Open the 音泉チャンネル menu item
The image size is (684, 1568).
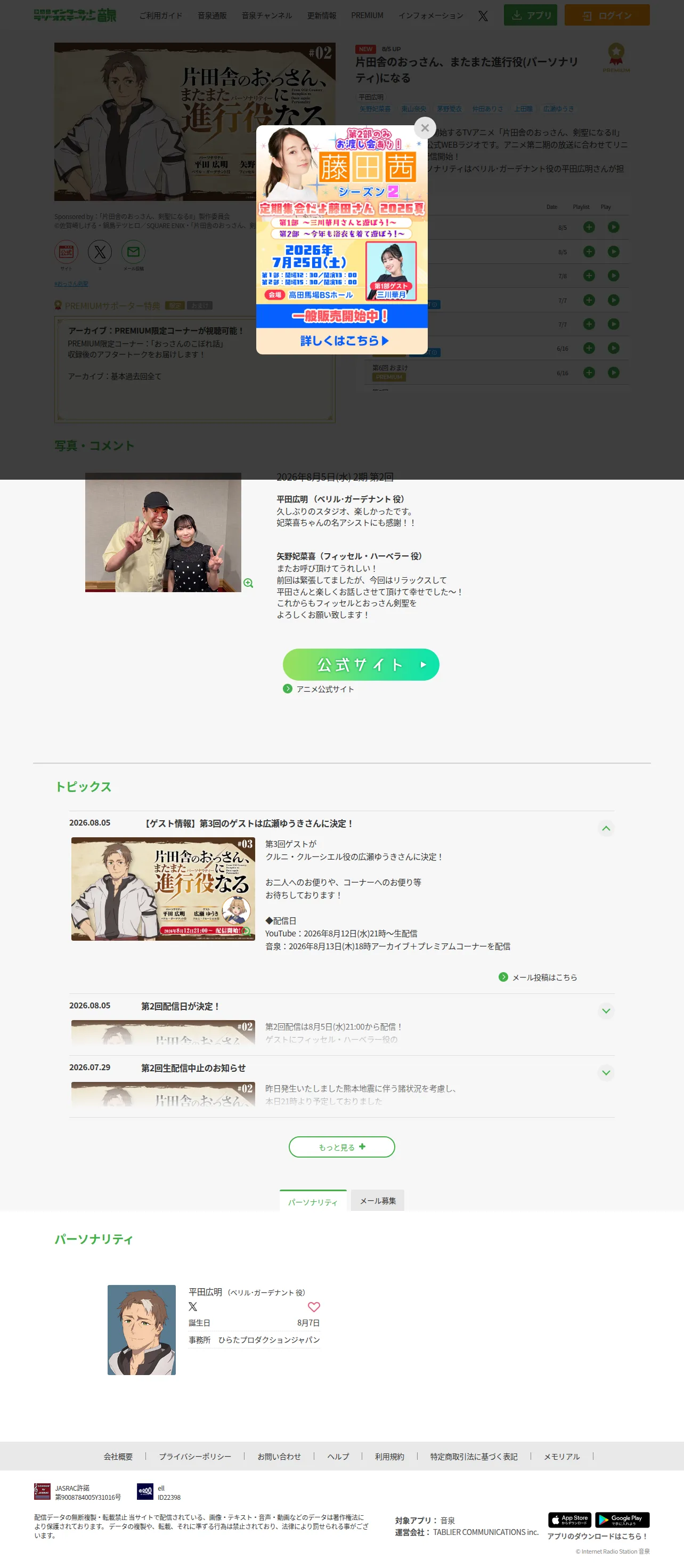point(266,16)
